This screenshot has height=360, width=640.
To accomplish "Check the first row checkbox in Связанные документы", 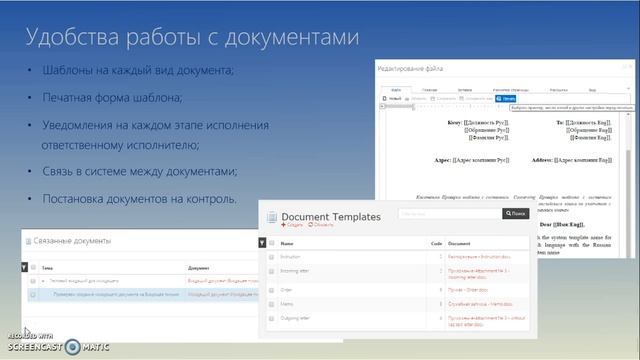I will 33,281.
